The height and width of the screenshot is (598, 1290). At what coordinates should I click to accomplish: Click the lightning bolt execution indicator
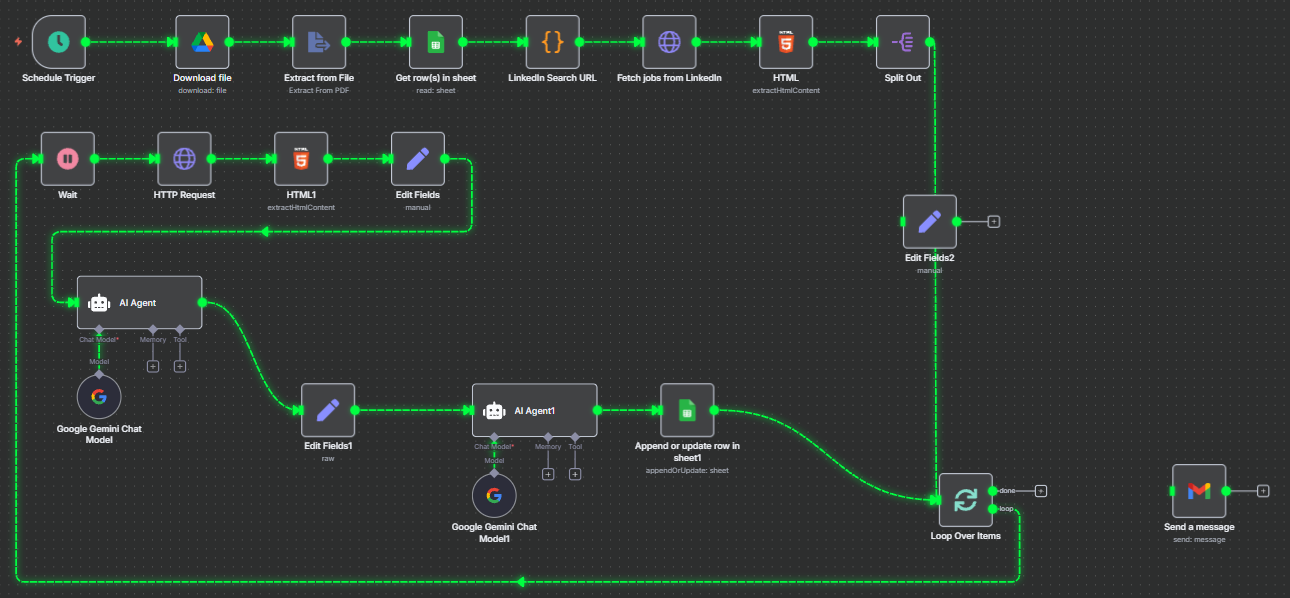16,40
